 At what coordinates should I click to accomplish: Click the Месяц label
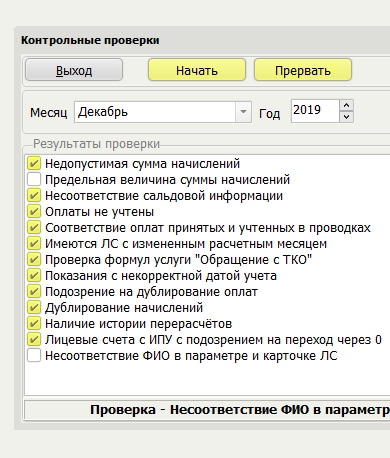[x=49, y=113]
